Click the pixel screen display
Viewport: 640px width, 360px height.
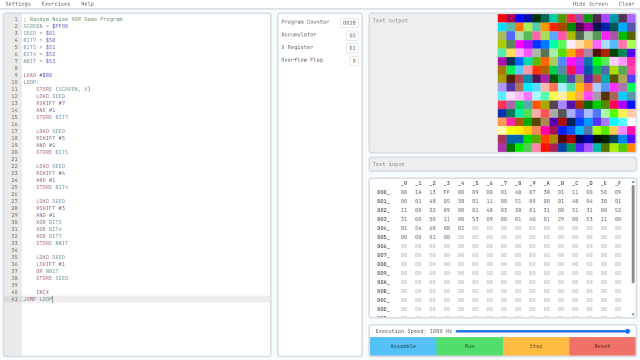coord(567,83)
